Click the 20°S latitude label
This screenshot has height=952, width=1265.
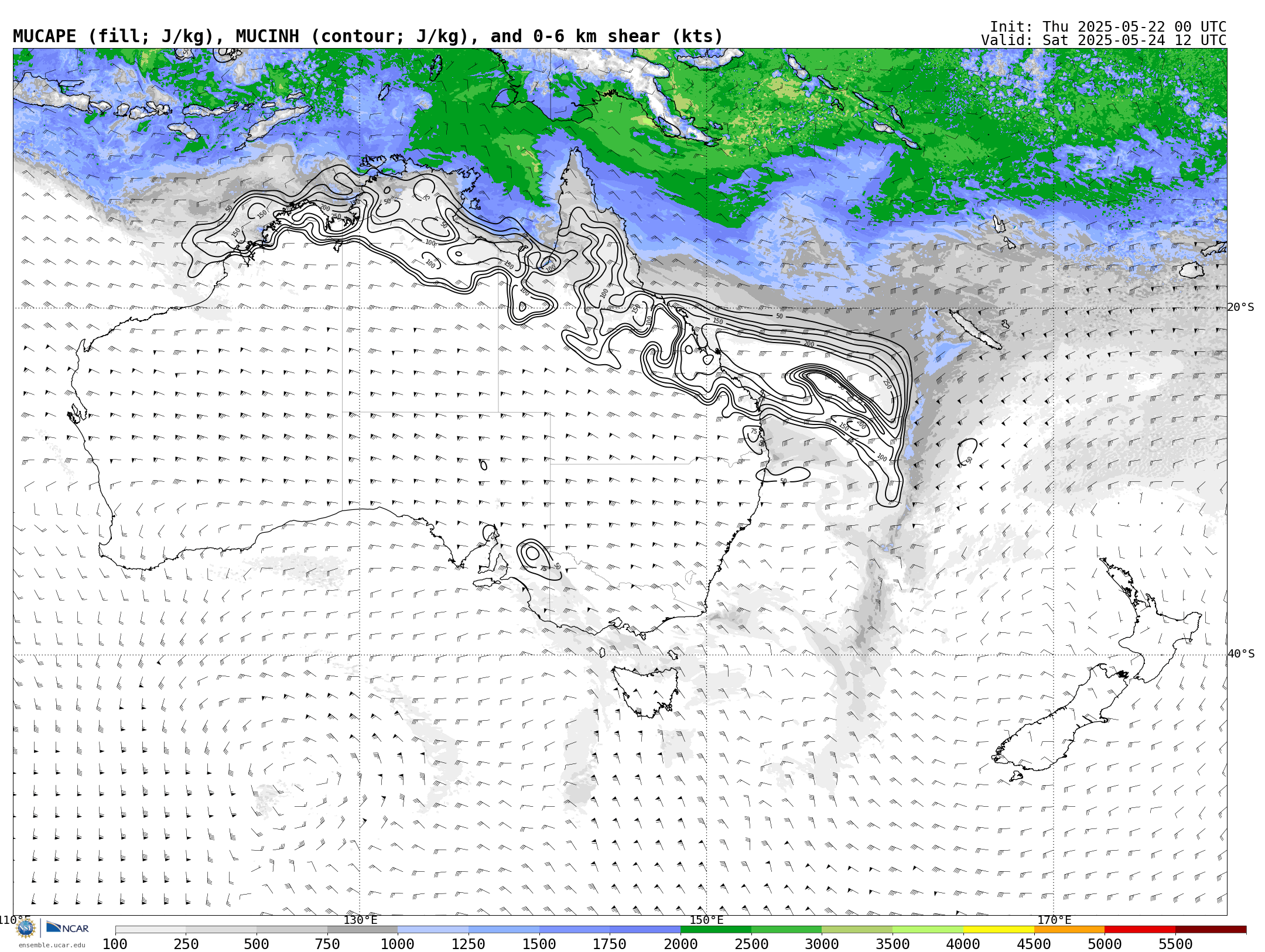click(x=1241, y=307)
